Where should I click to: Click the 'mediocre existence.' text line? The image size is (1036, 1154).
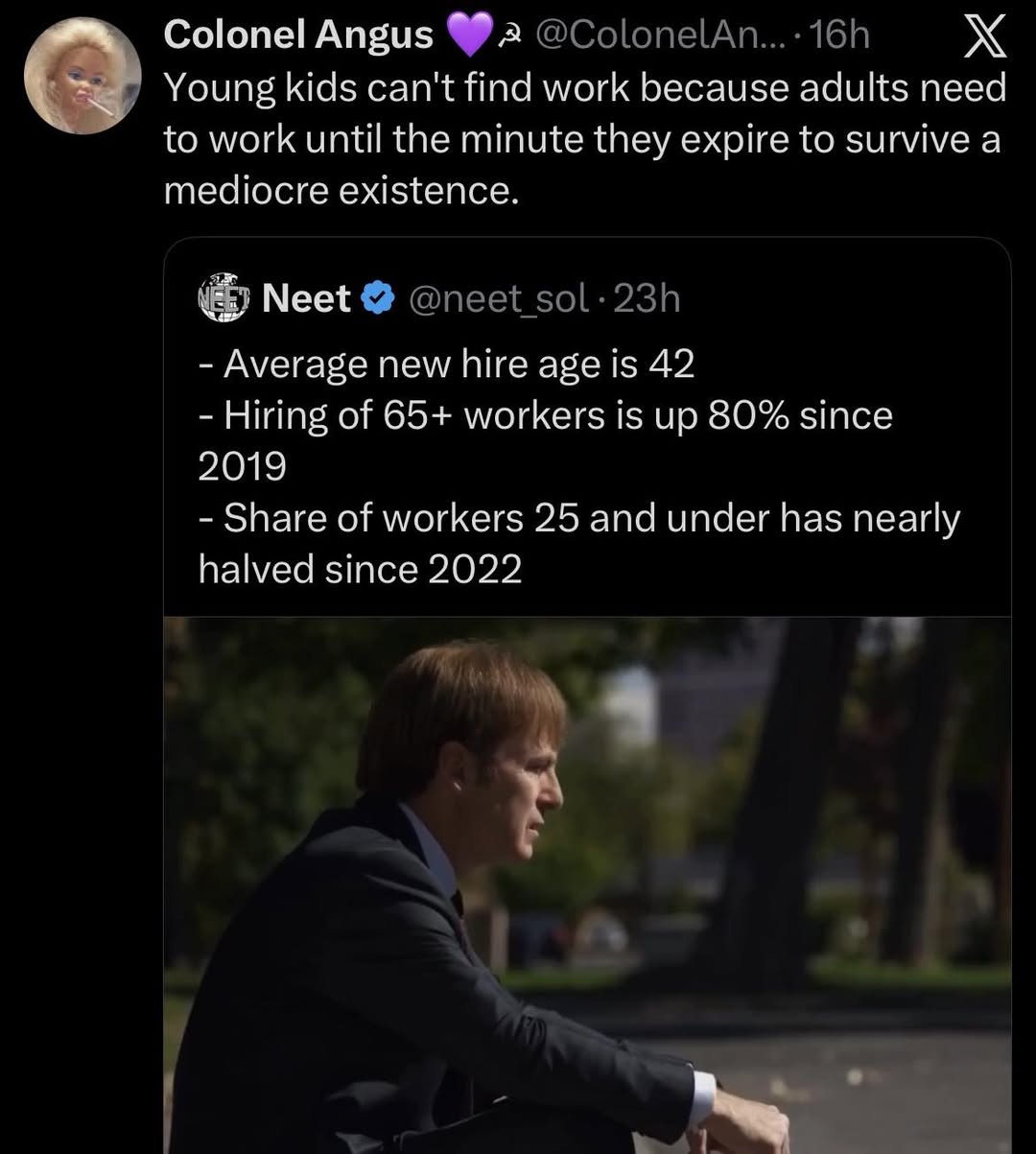coord(341,191)
